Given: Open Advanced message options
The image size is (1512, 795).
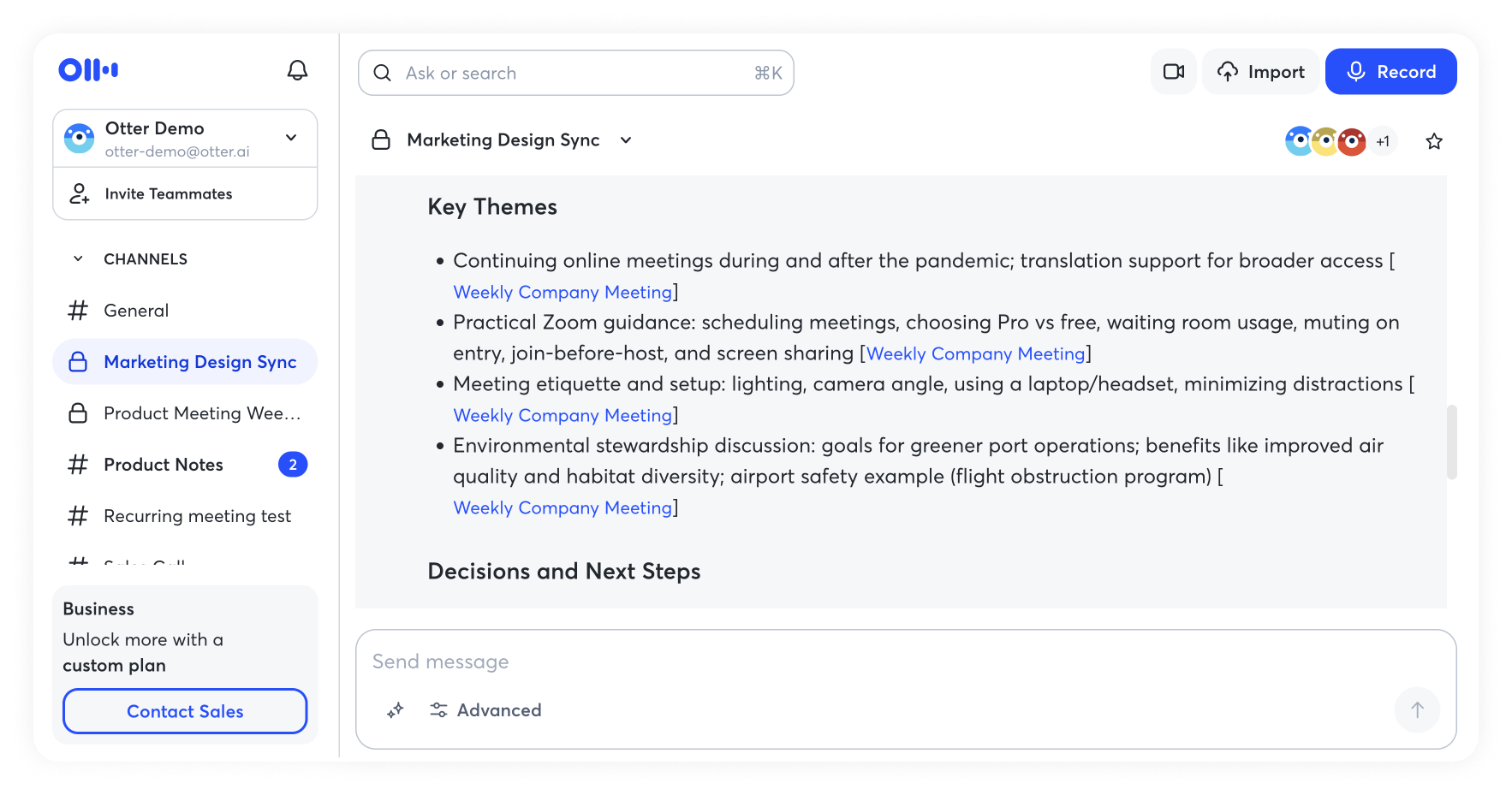Looking at the screenshot, I should point(485,710).
